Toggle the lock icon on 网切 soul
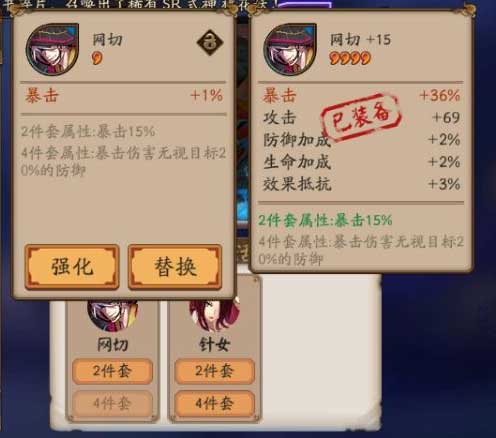 pyautogui.click(x=210, y=42)
